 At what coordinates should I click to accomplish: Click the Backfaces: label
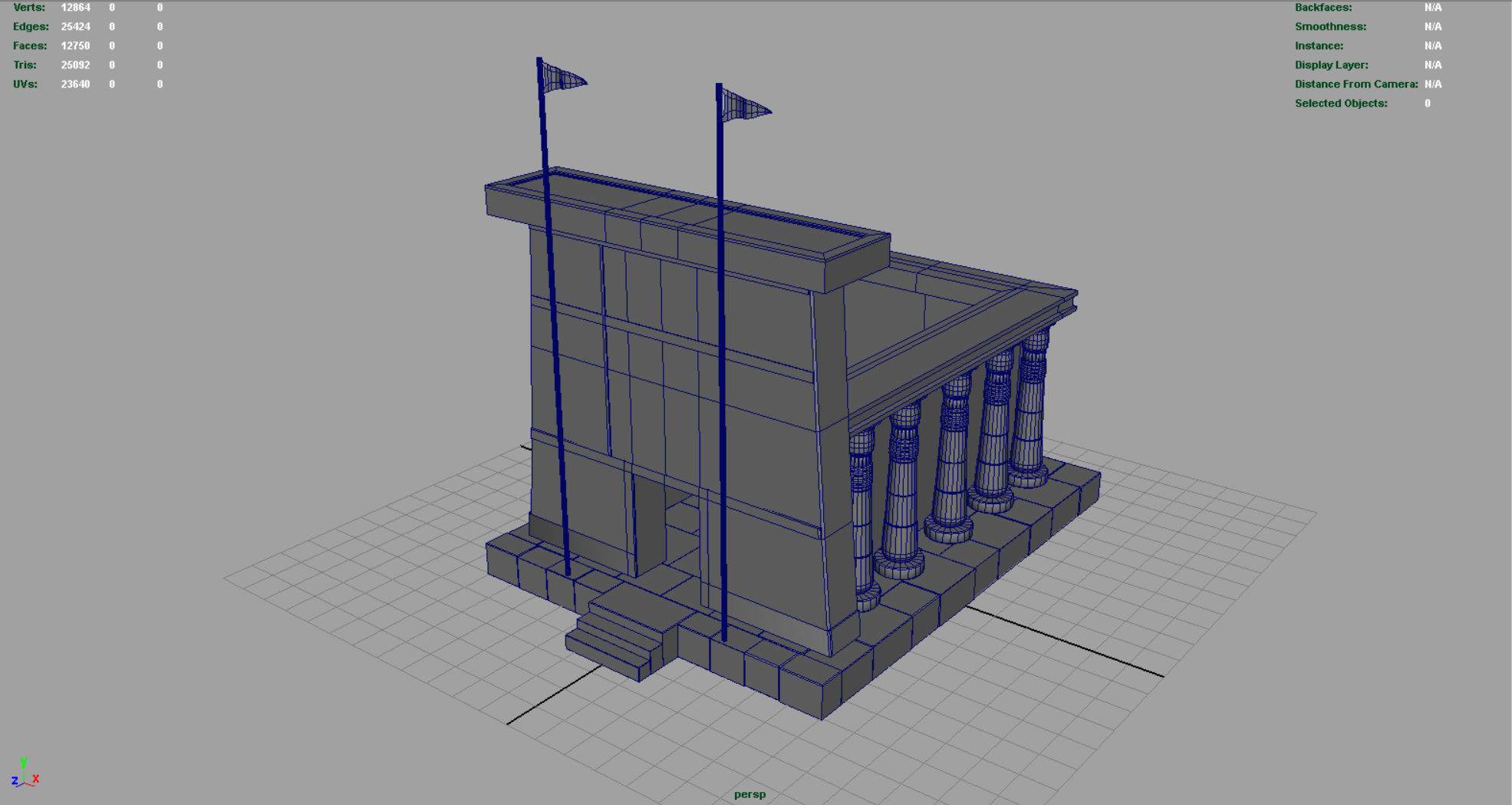pyautogui.click(x=1323, y=7)
